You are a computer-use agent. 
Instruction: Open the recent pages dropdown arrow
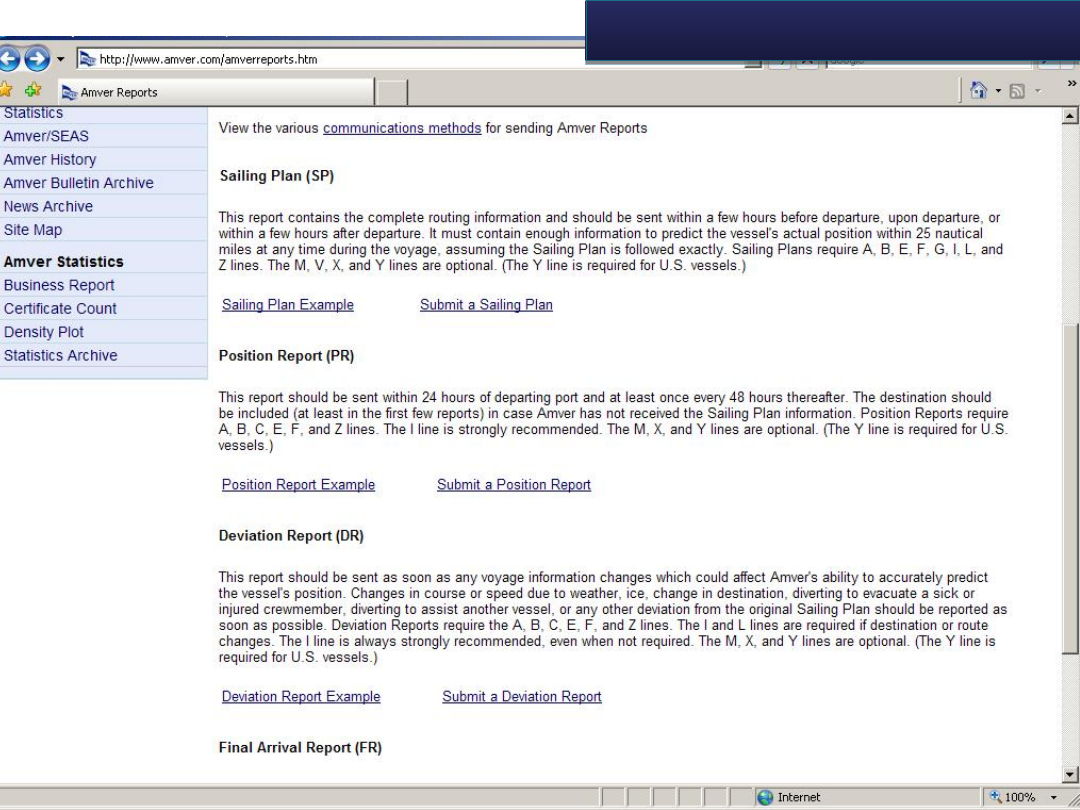(x=60, y=59)
